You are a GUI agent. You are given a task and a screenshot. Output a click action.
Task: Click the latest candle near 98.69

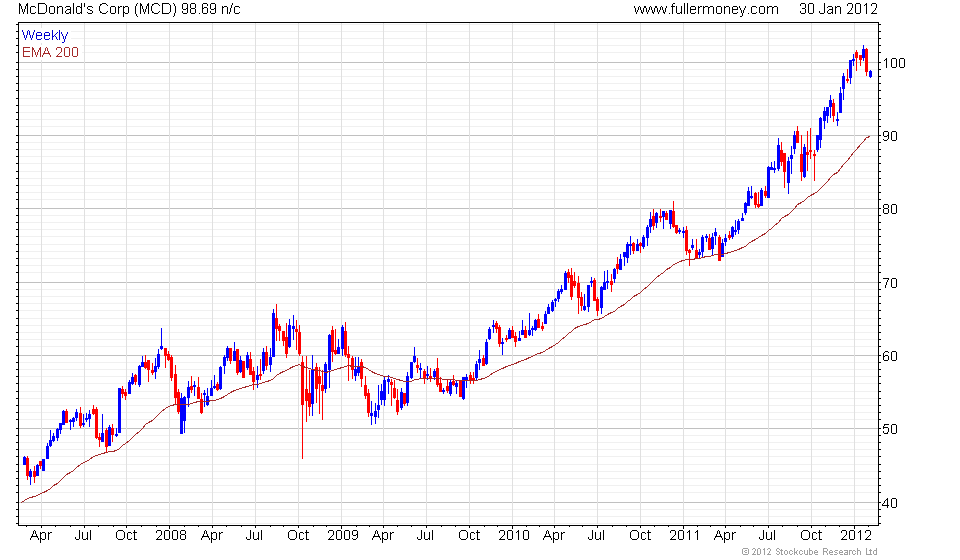(871, 73)
